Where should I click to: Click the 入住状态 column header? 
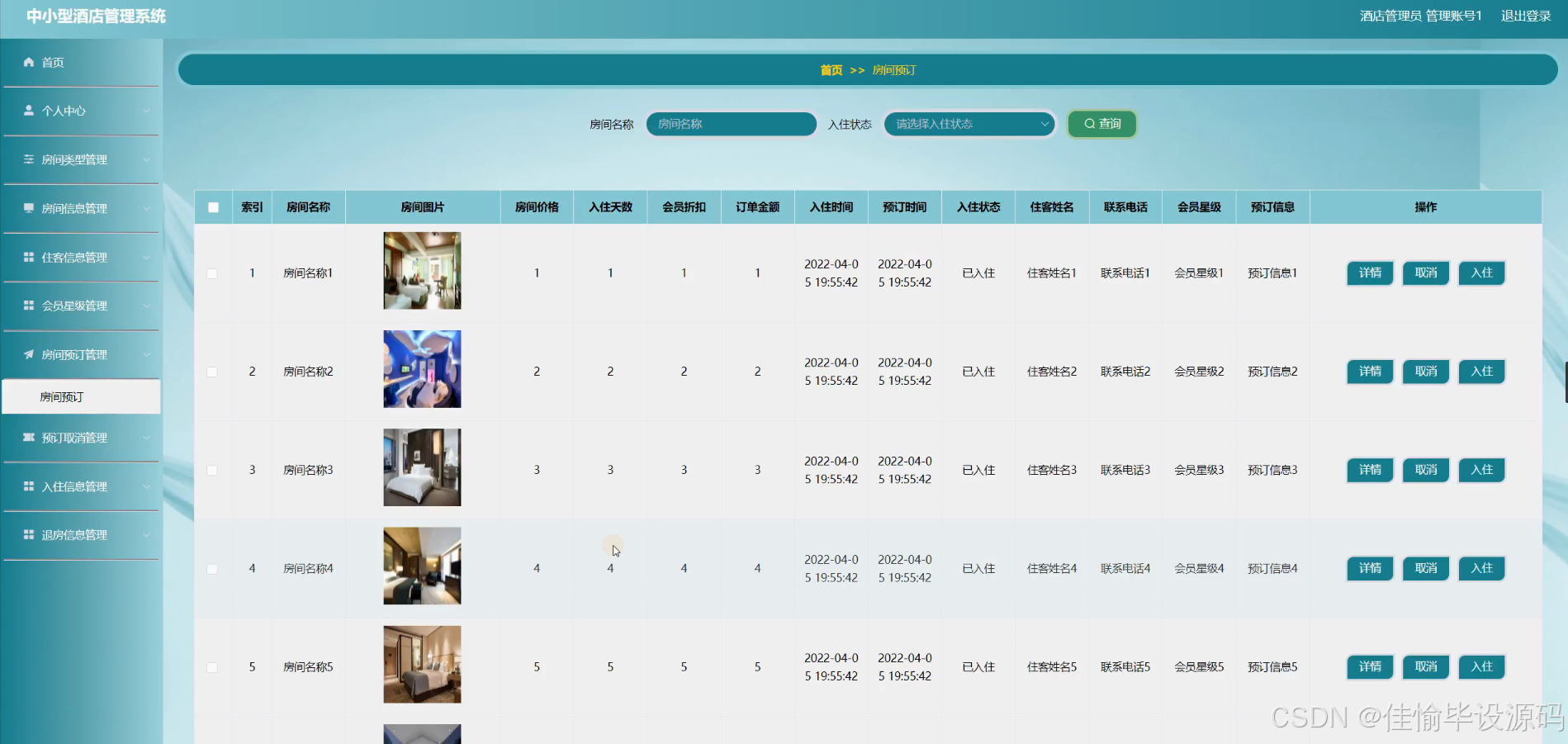978,207
